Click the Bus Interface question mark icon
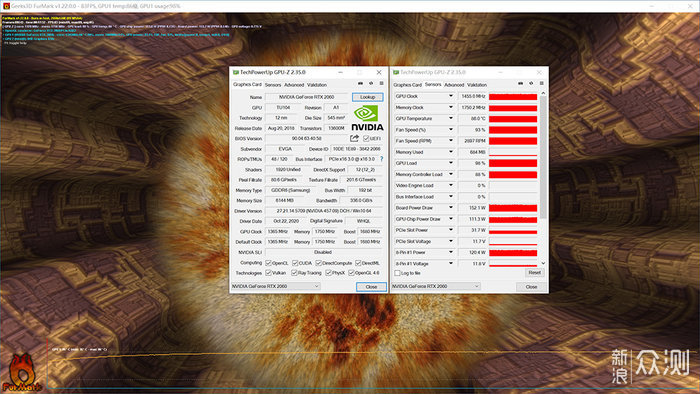 coord(381,159)
